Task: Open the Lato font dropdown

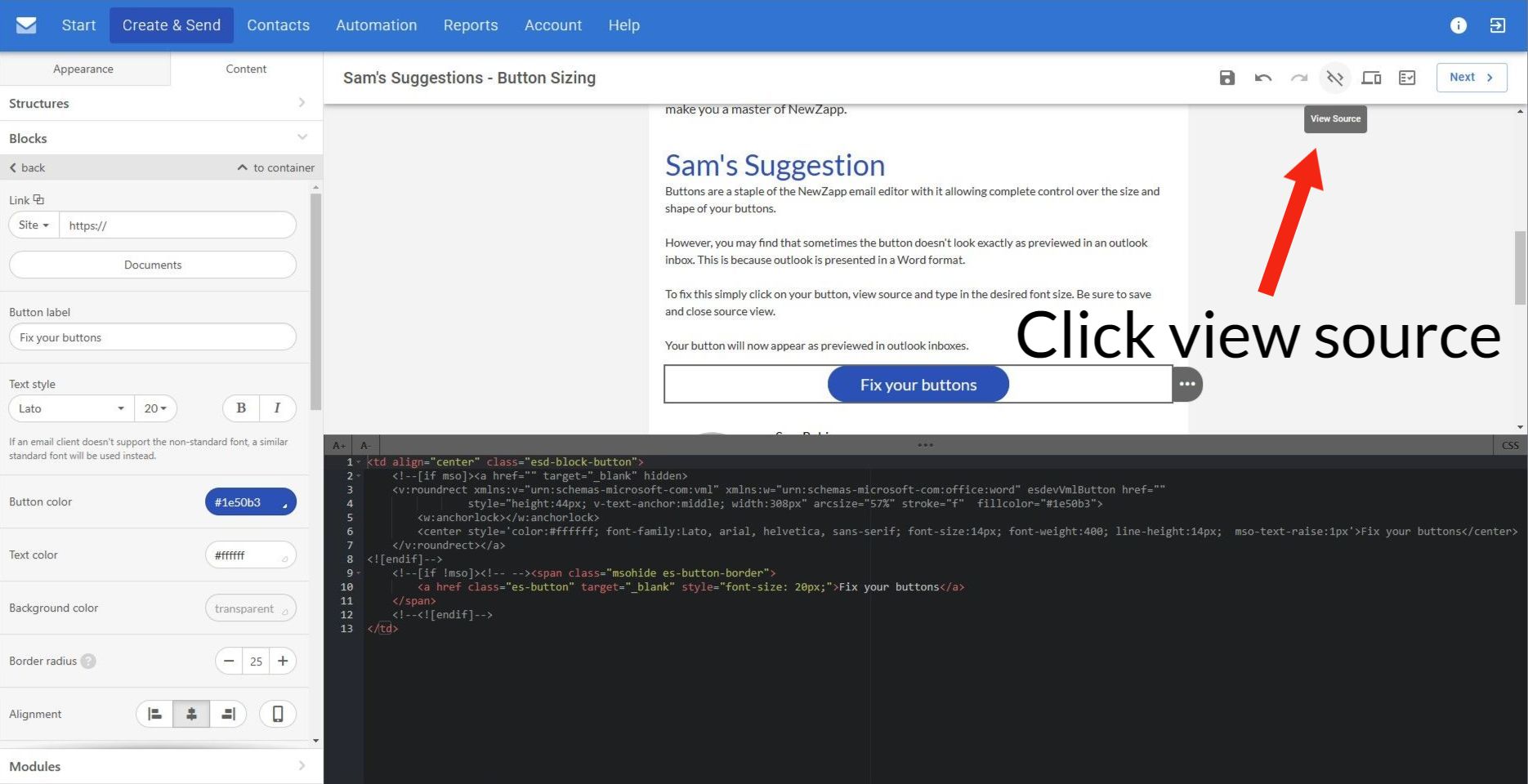Action: coord(70,408)
